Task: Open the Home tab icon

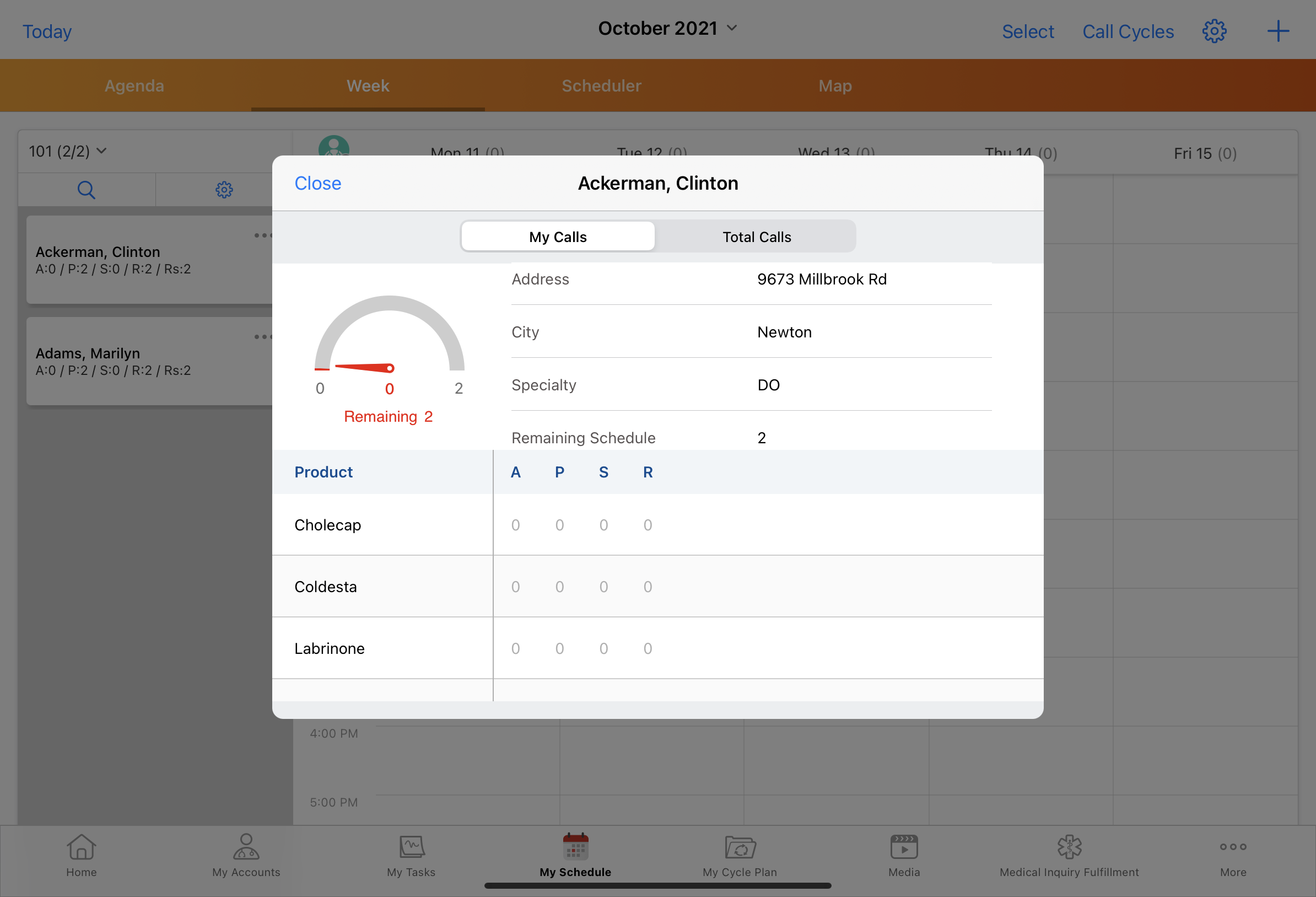Action: [81, 847]
